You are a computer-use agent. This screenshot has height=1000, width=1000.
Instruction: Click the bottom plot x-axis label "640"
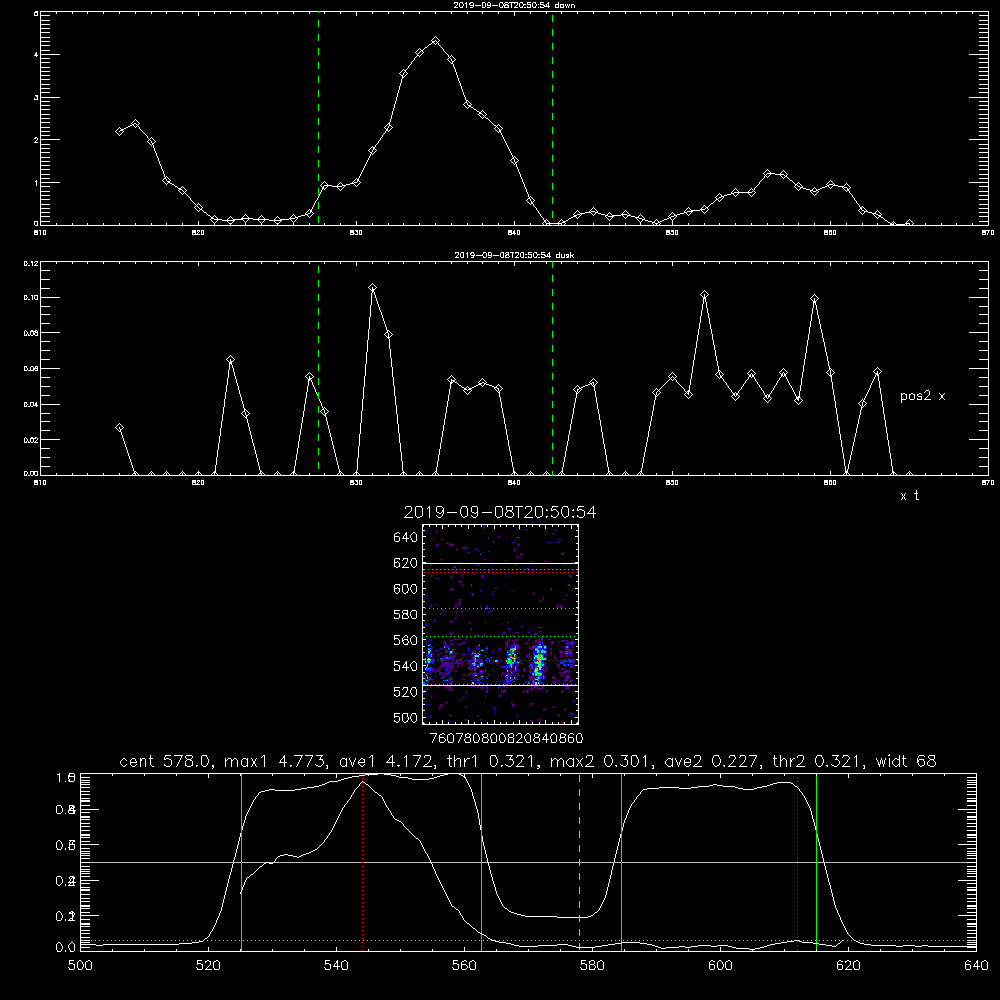[x=976, y=966]
